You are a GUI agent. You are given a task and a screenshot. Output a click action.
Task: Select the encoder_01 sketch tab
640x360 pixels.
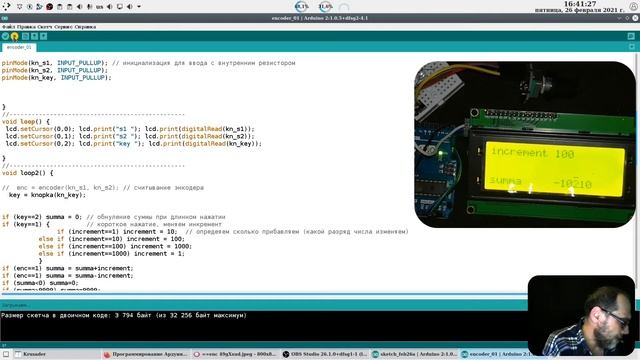click(19, 47)
